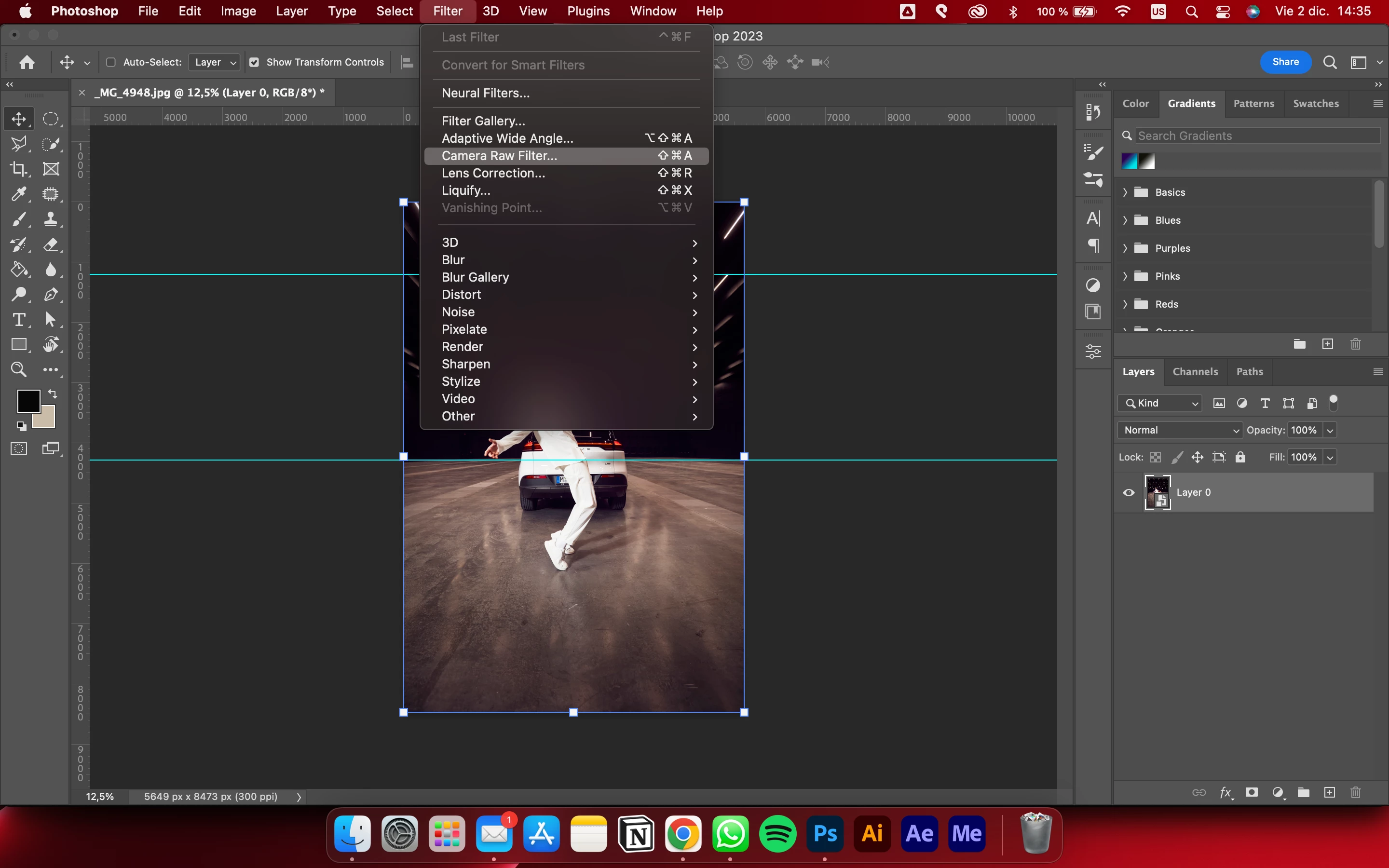Create new layer in Layers panel
Screen dimensions: 1389x868
click(x=1329, y=793)
